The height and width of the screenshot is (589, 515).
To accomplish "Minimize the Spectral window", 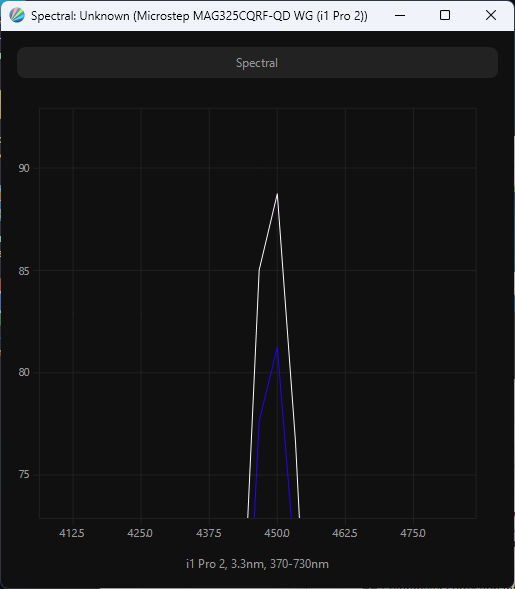I will [x=400, y=15].
